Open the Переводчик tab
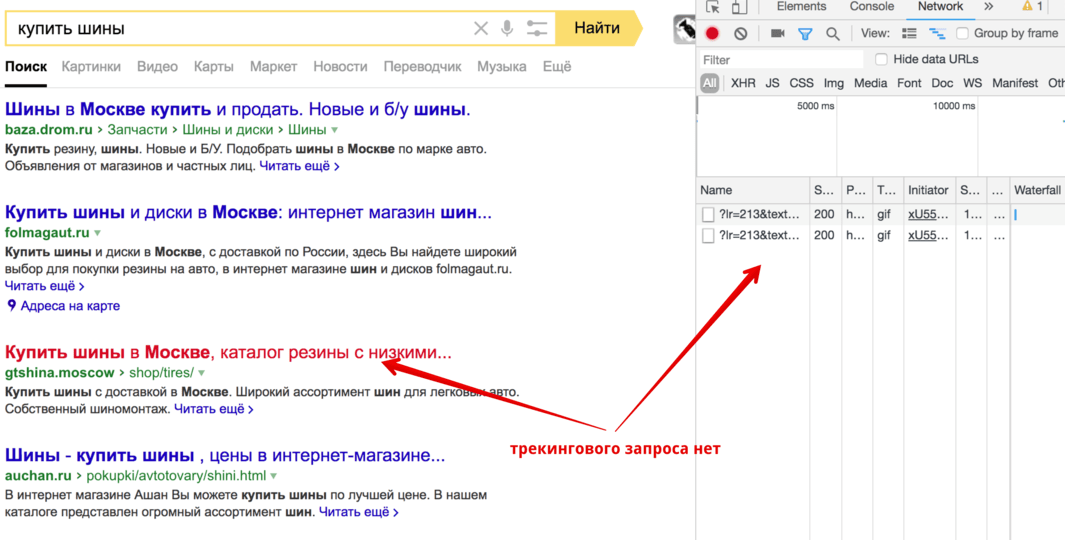Image resolution: width=1065 pixels, height=540 pixels. tap(422, 67)
